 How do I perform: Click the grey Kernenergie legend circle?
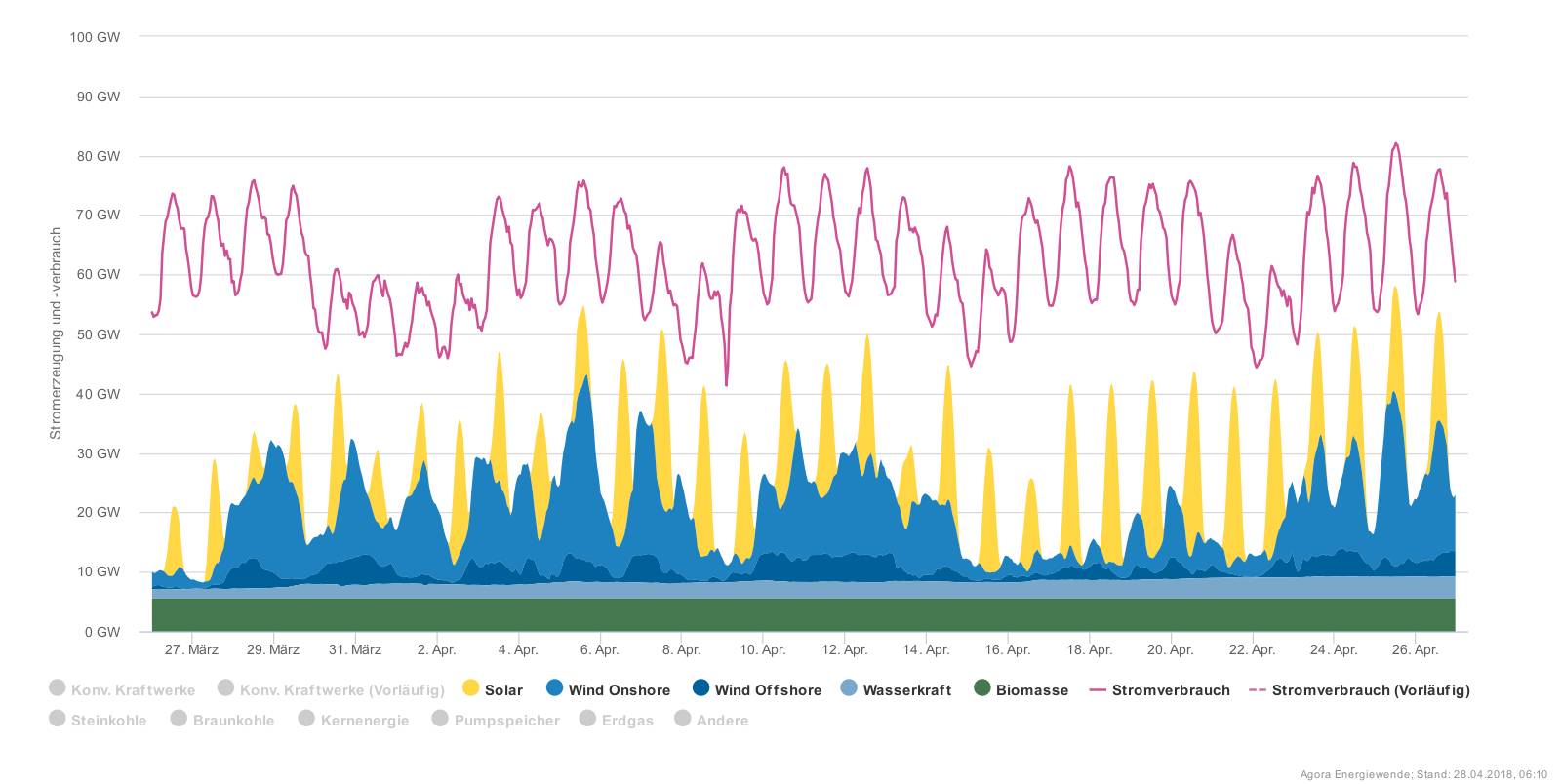point(306,719)
